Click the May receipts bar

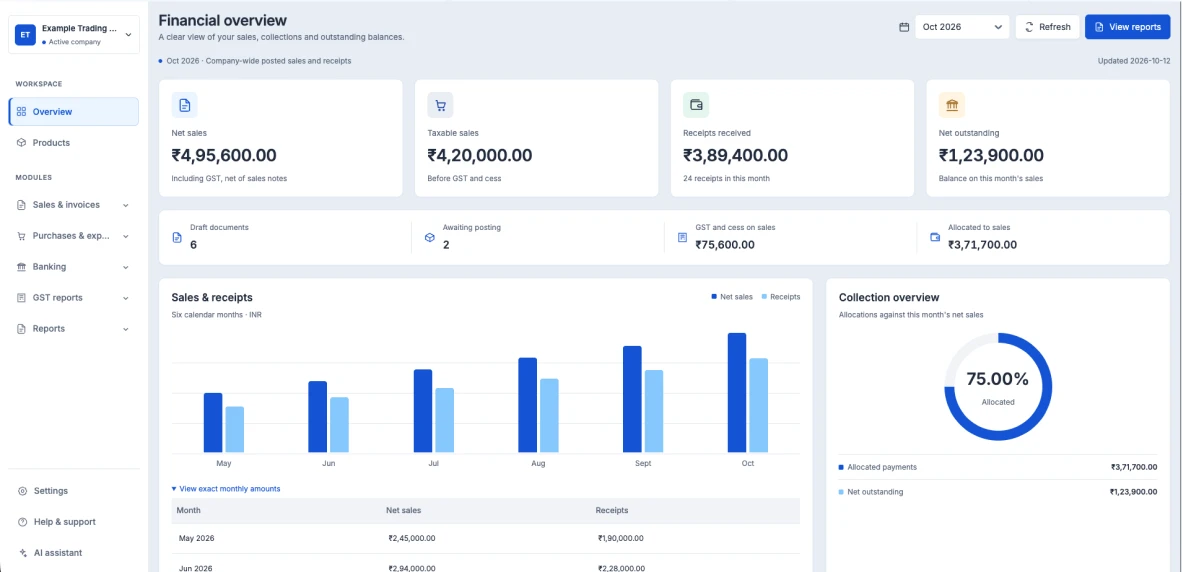click(234, 430)
